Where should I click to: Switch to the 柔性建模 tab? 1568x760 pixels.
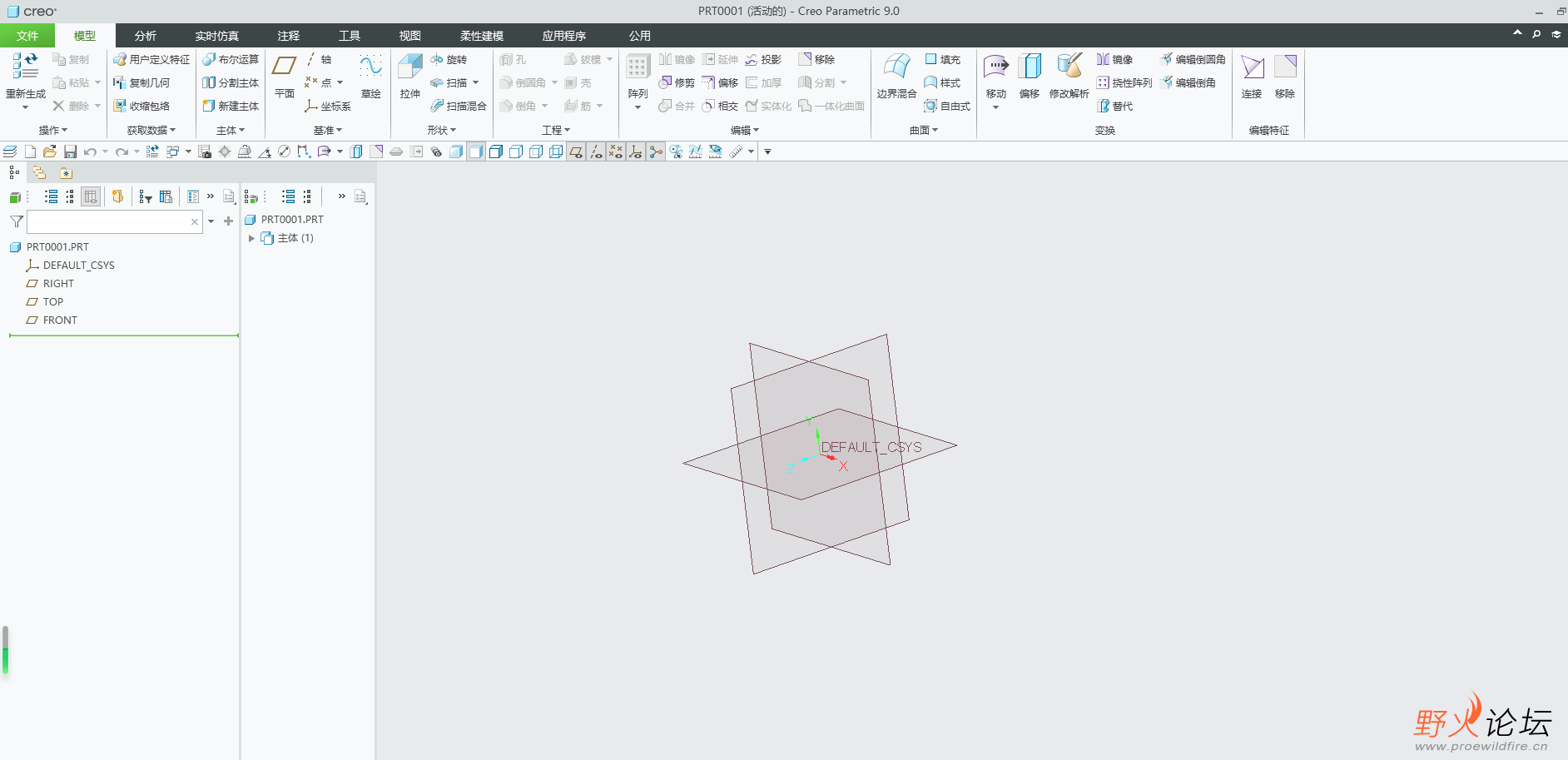click(482, 36)
